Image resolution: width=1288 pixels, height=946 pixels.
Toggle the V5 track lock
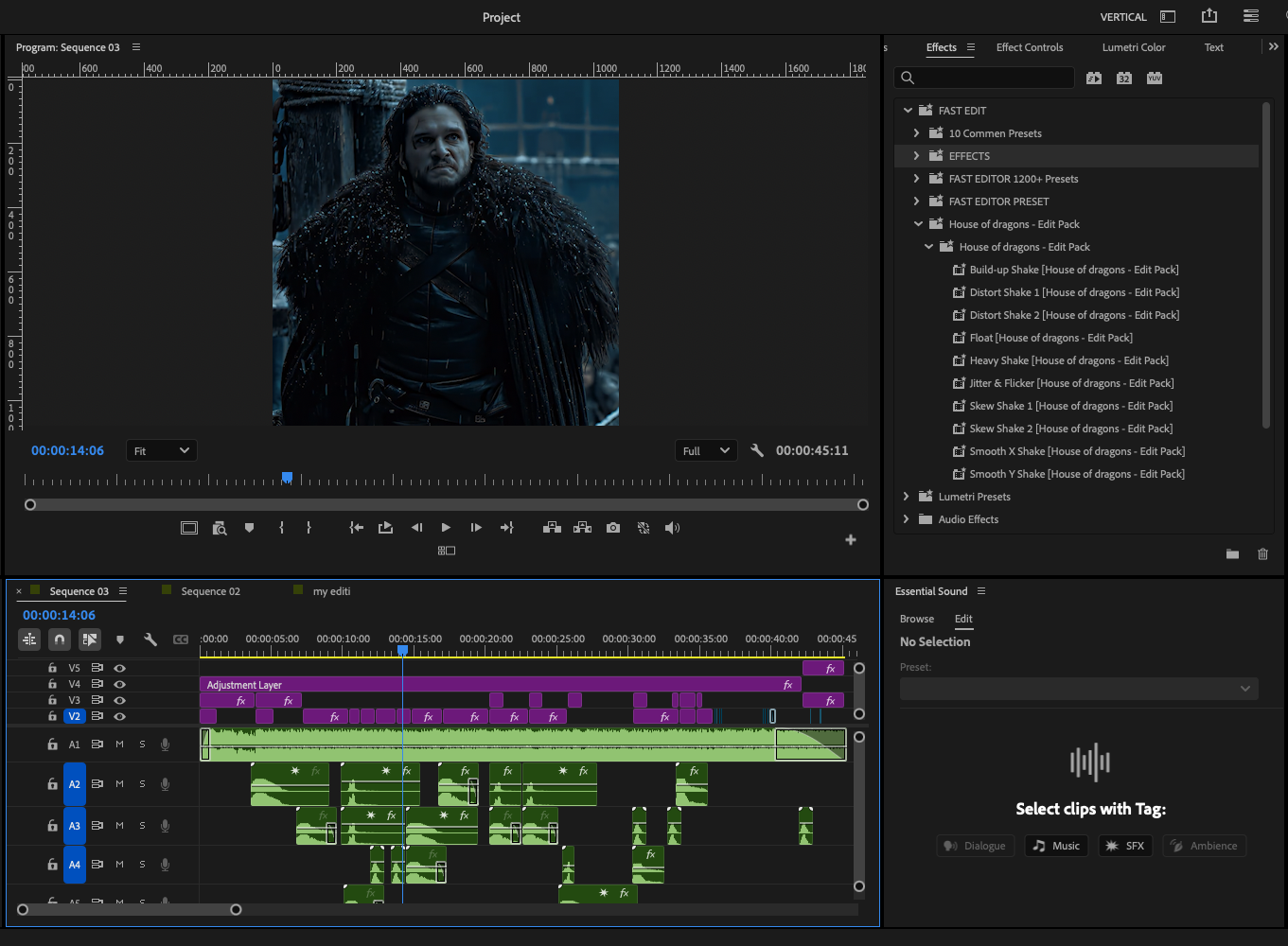(x=52, y=668)
